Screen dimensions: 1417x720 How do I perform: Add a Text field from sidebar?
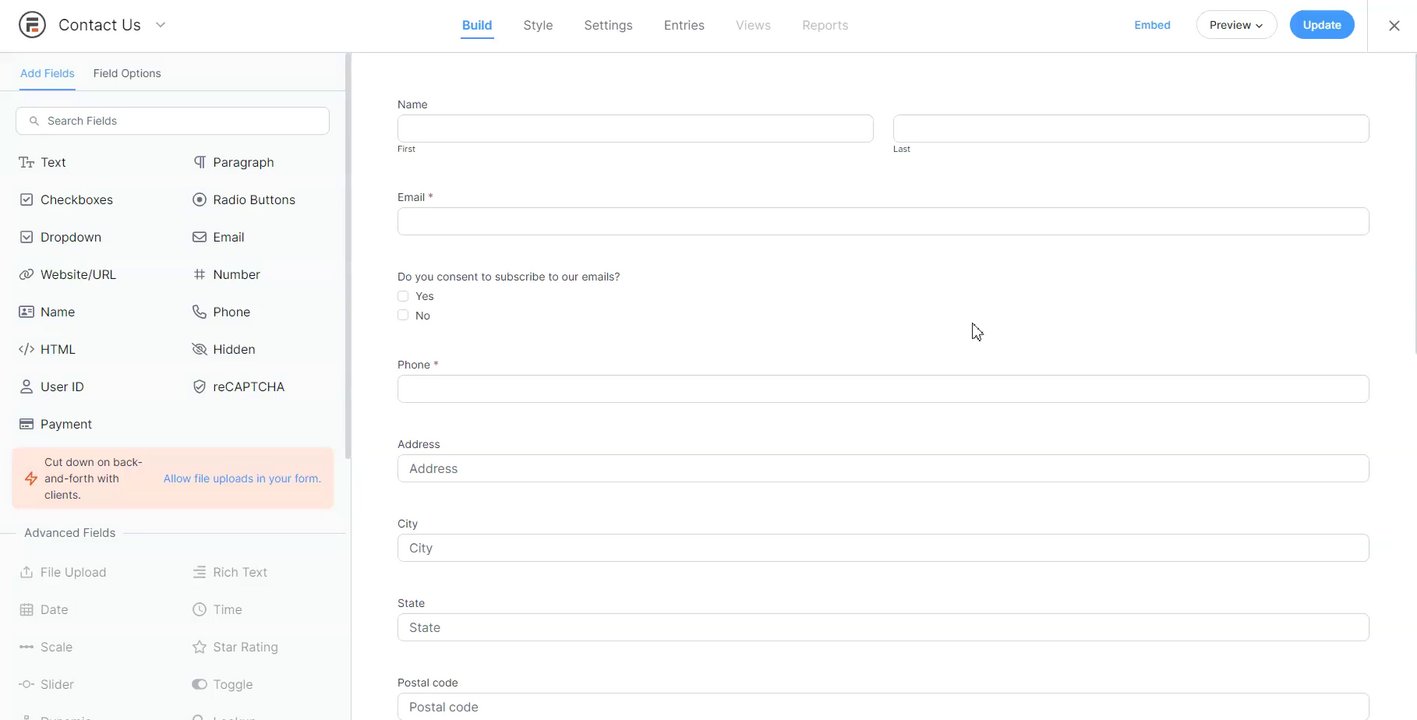[52, 162]
